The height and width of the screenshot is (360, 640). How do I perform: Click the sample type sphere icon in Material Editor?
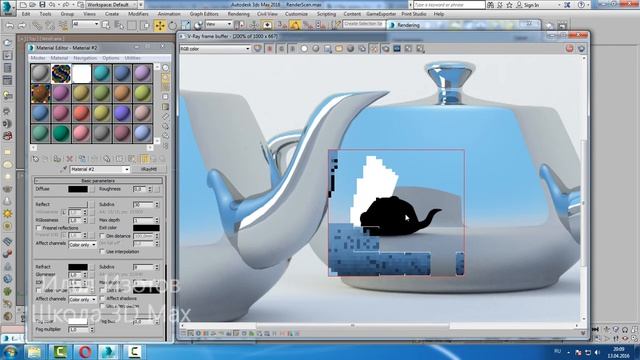165,68
